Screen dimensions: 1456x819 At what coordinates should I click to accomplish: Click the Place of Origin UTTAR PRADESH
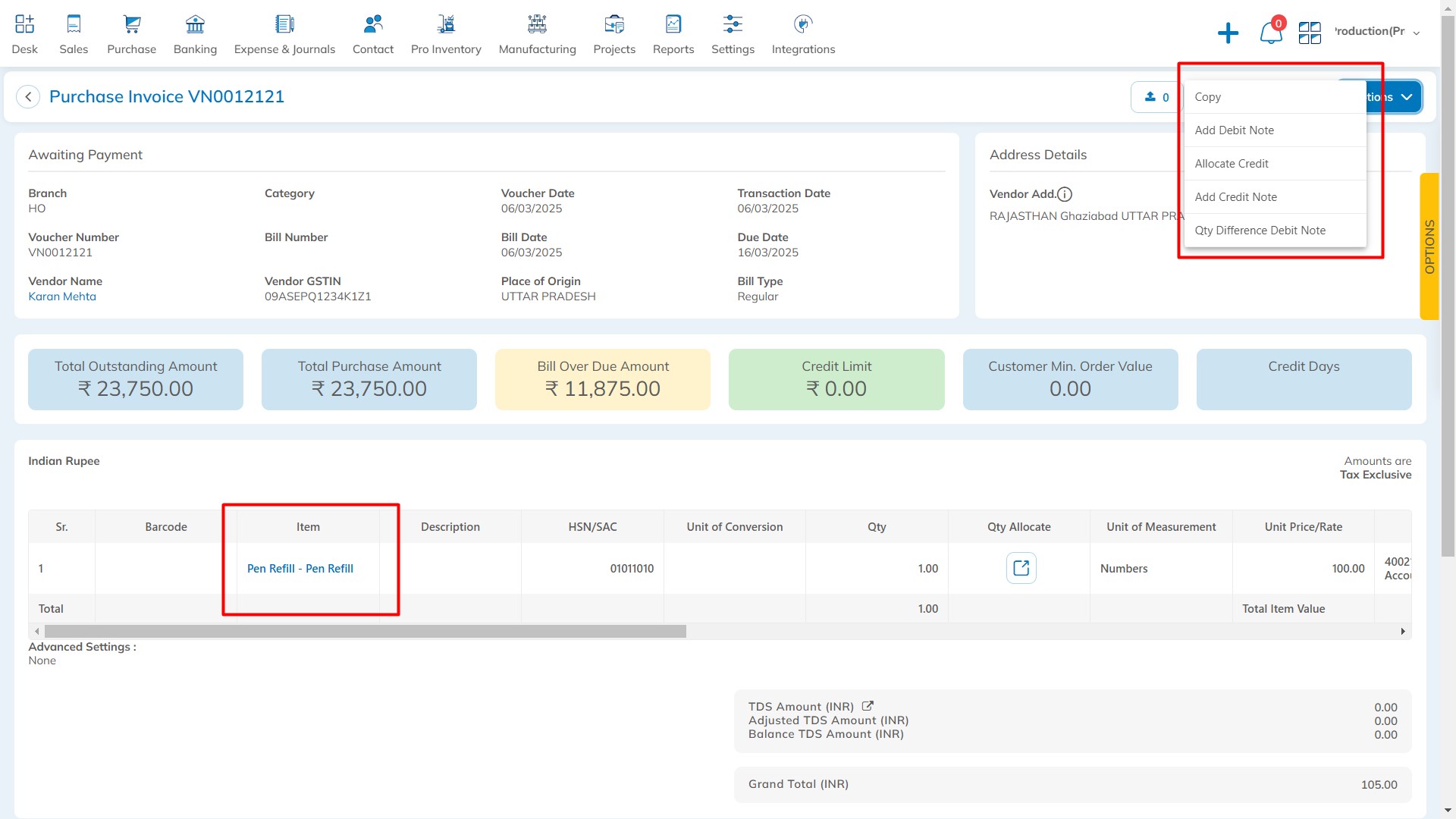(x=548, y=297)
